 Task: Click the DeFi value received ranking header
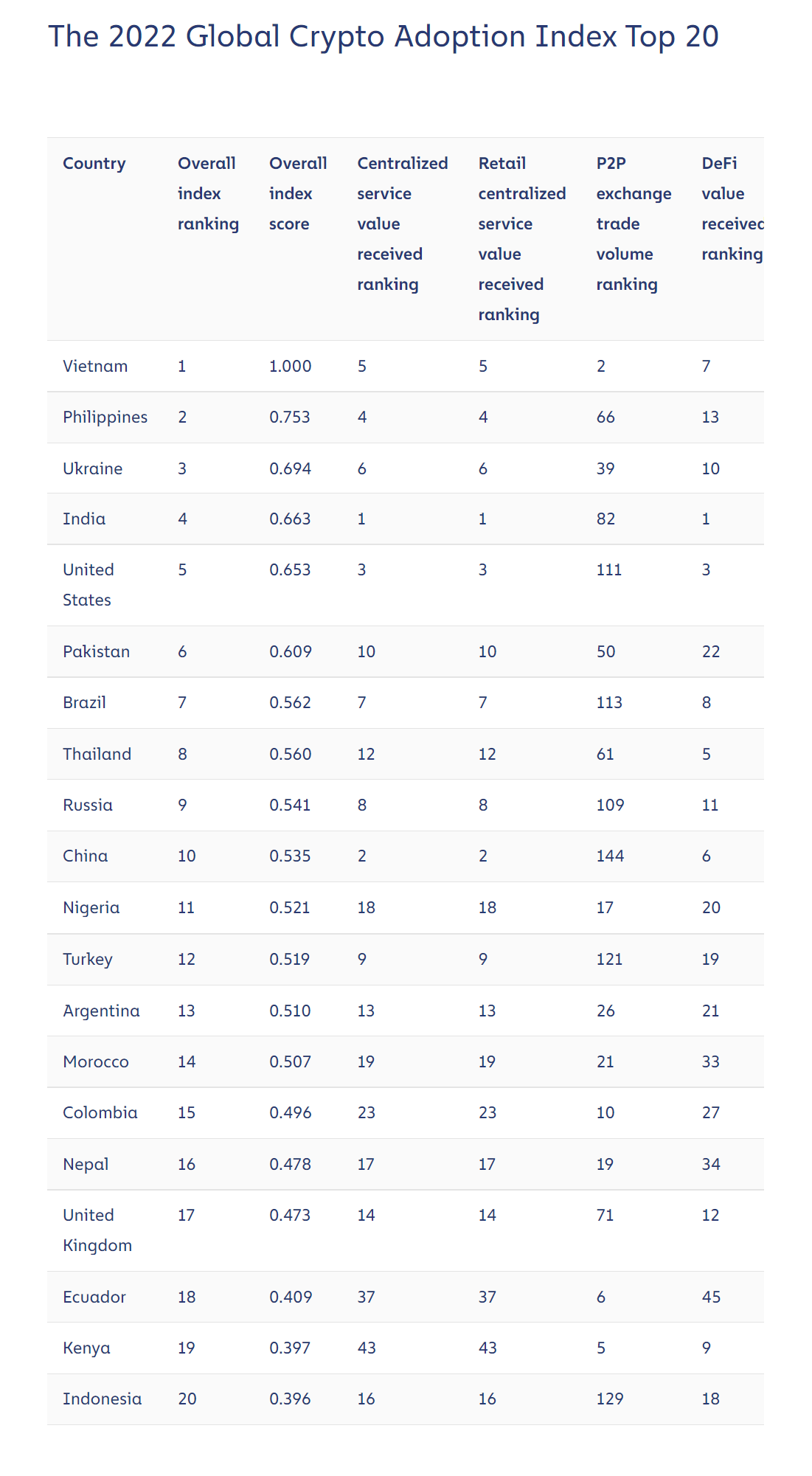pyautogui.click(x=732, y=209)
